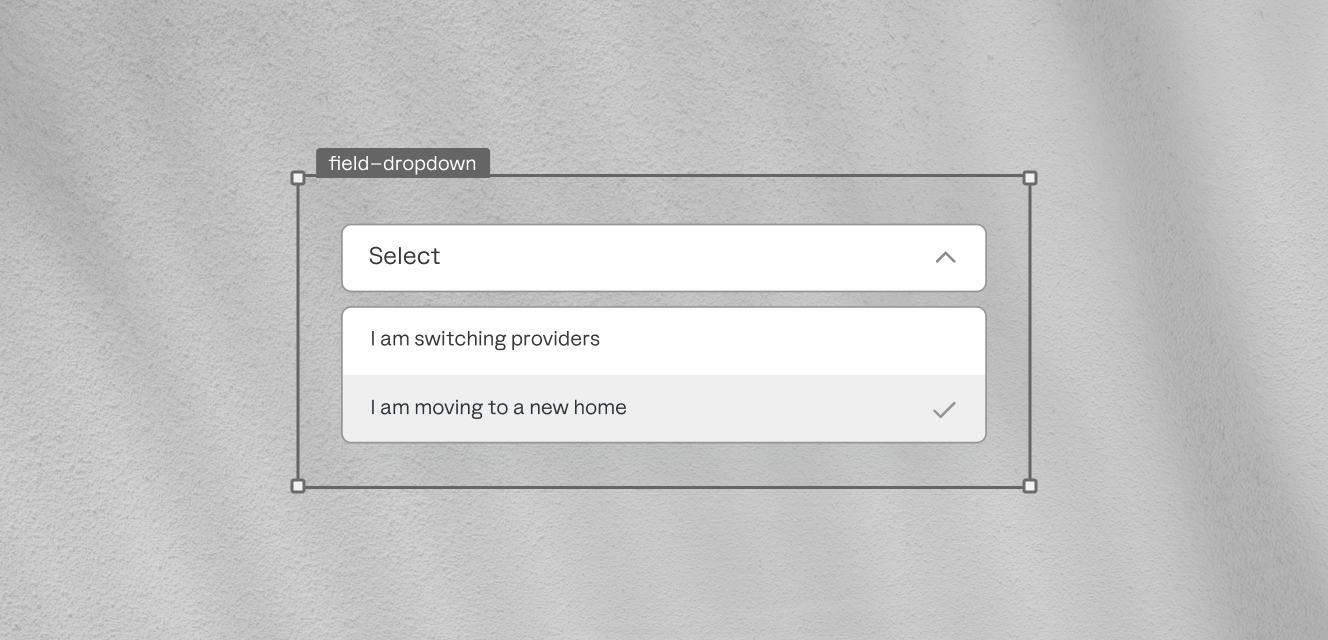
Task: Choose "I am switching providers" option
Action: tap(485, 339)
